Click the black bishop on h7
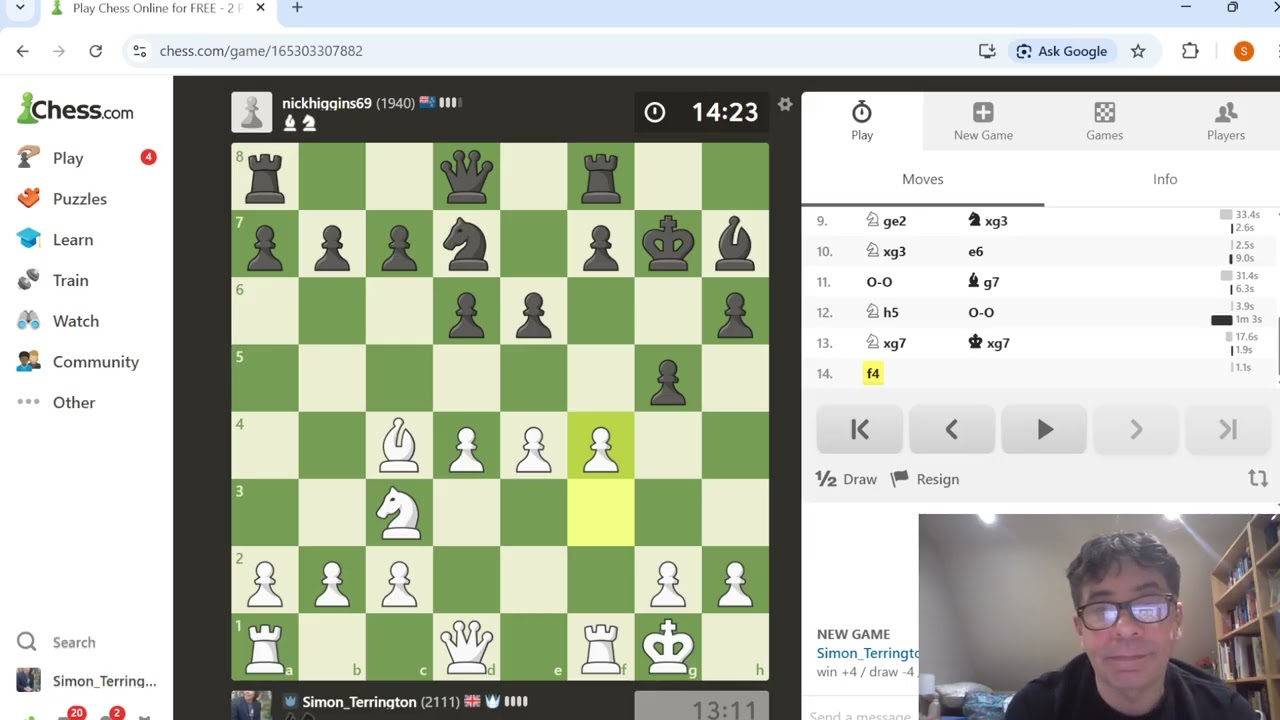Screen dimensions: 1280x720 point(735,243)
